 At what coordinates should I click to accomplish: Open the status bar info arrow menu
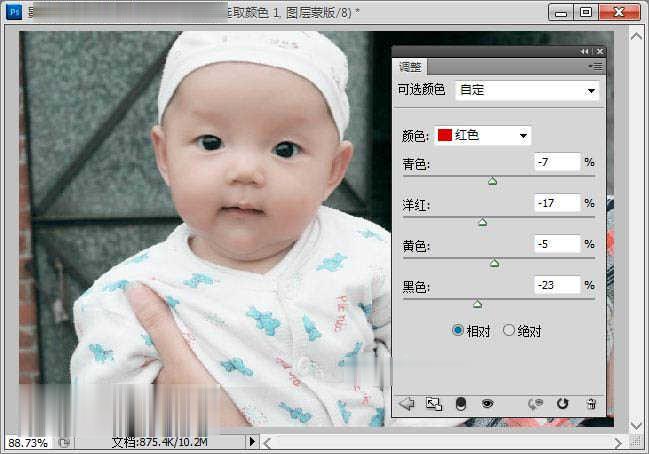(x=252, y=442)
